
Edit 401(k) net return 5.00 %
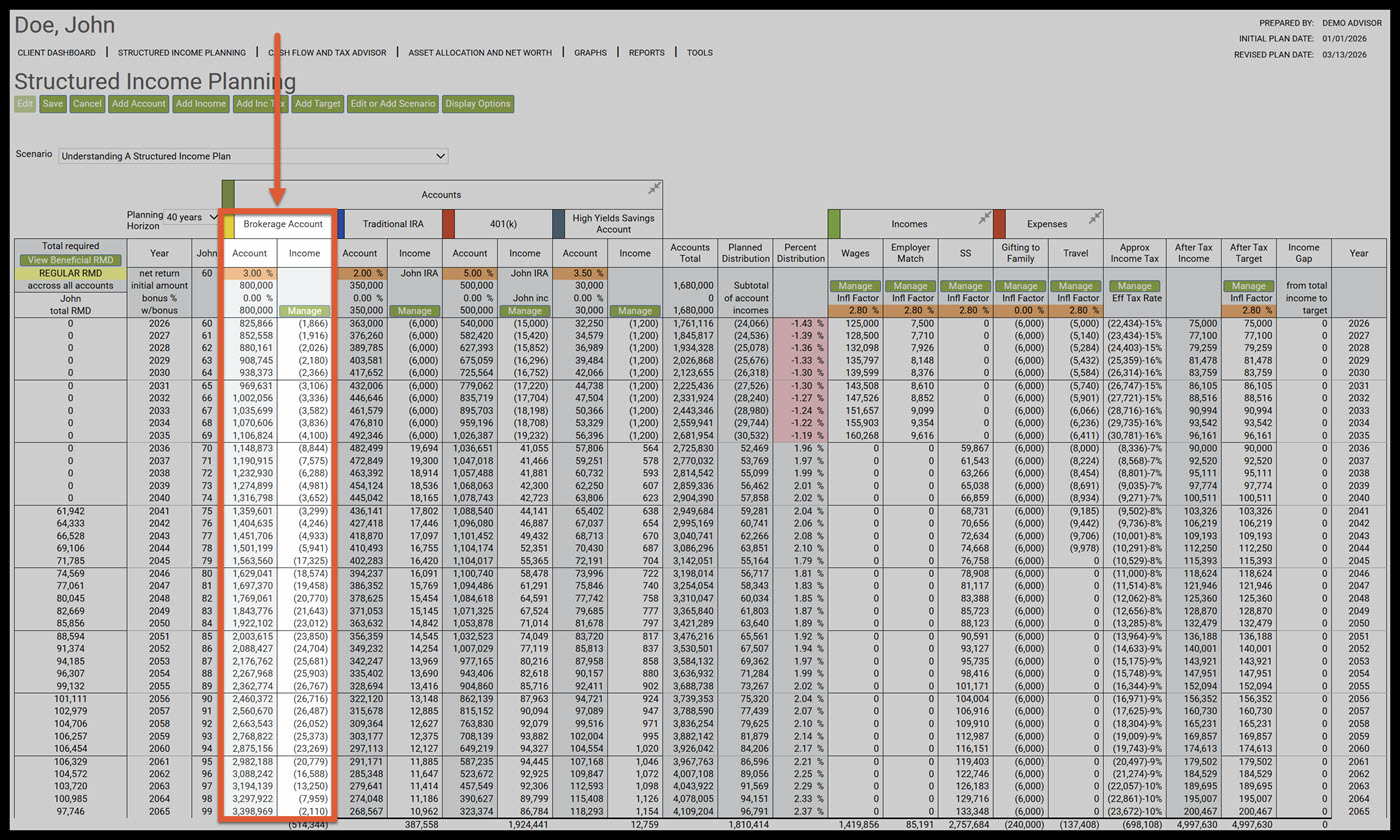point(470,273)
